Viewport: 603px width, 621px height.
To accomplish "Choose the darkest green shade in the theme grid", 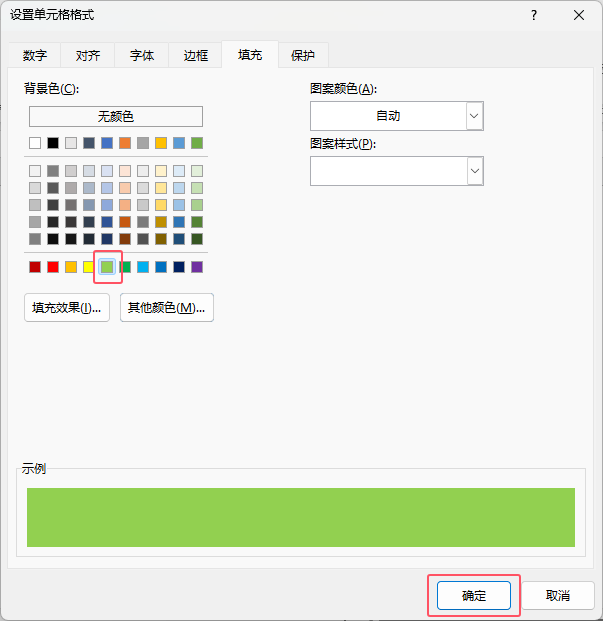I will click(197, 239).
